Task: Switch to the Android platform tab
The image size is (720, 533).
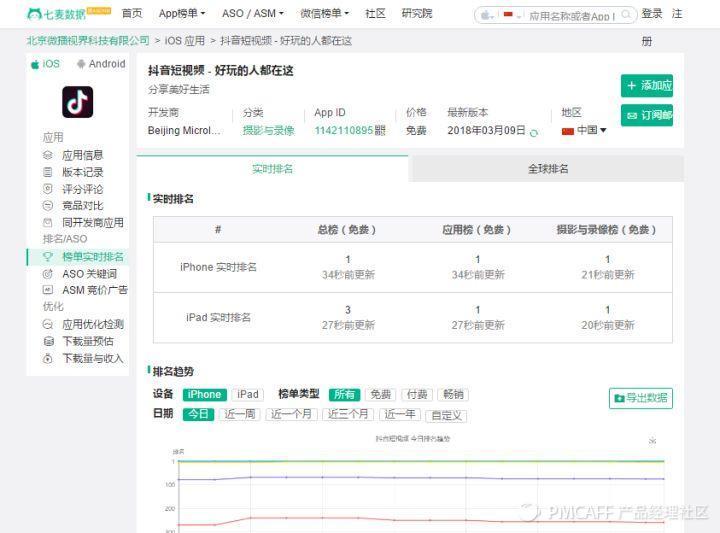Action: pyautogui.click(x=101, y=64)
